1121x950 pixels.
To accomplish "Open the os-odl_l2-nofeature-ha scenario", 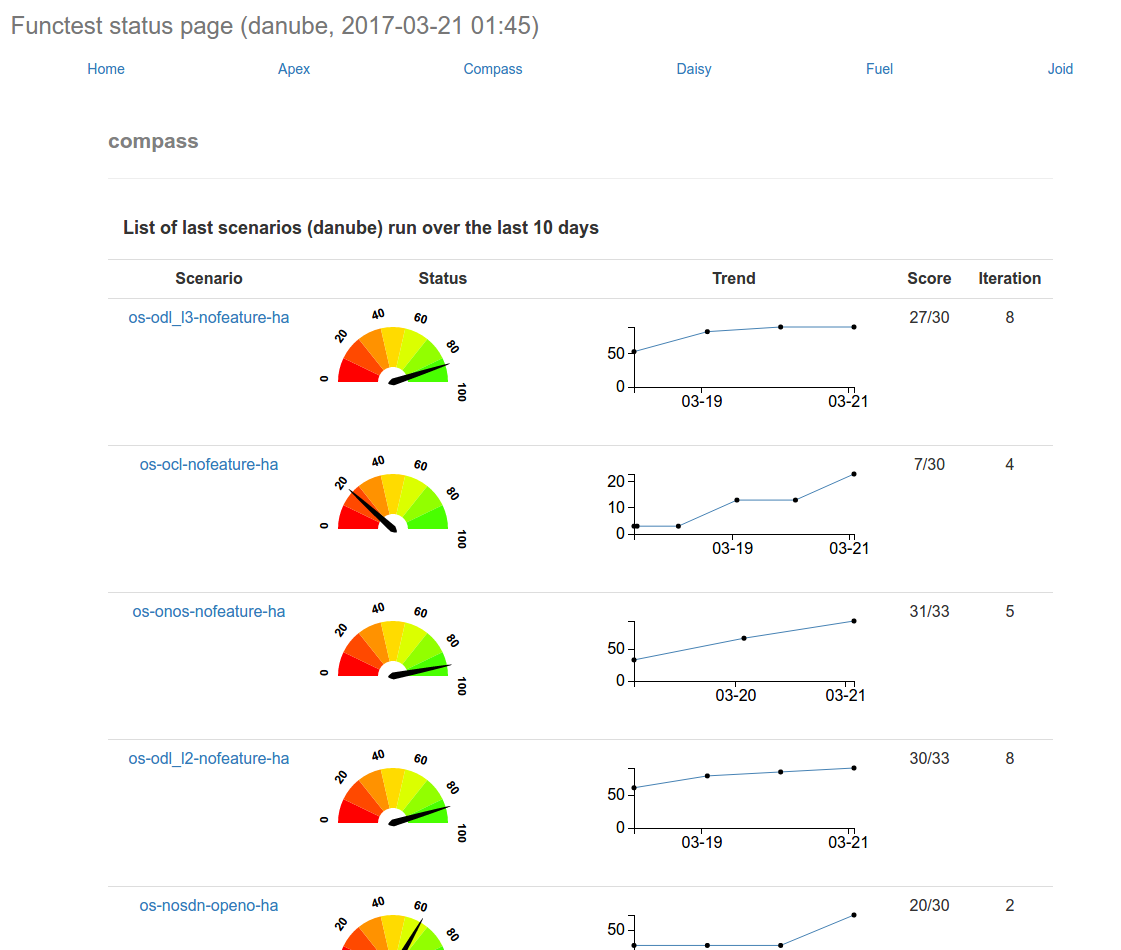I will point(209,759).
